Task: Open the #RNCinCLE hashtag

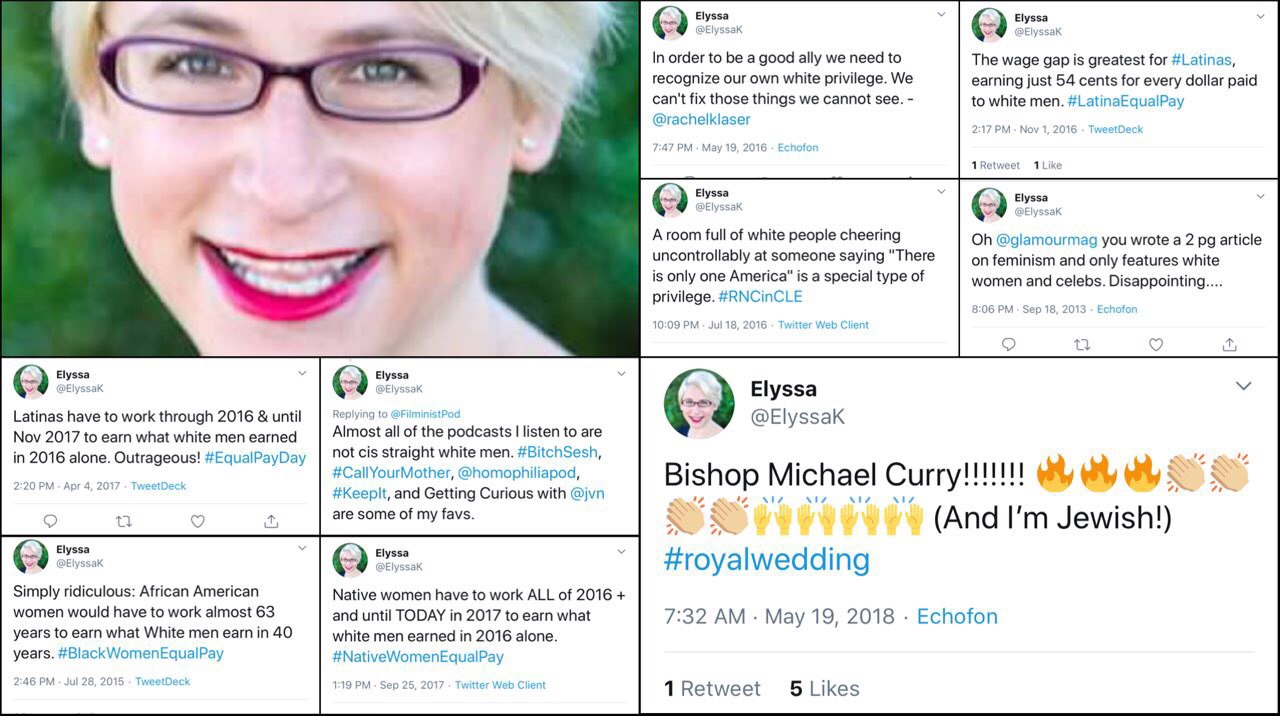Action: (x=760, y=296)
